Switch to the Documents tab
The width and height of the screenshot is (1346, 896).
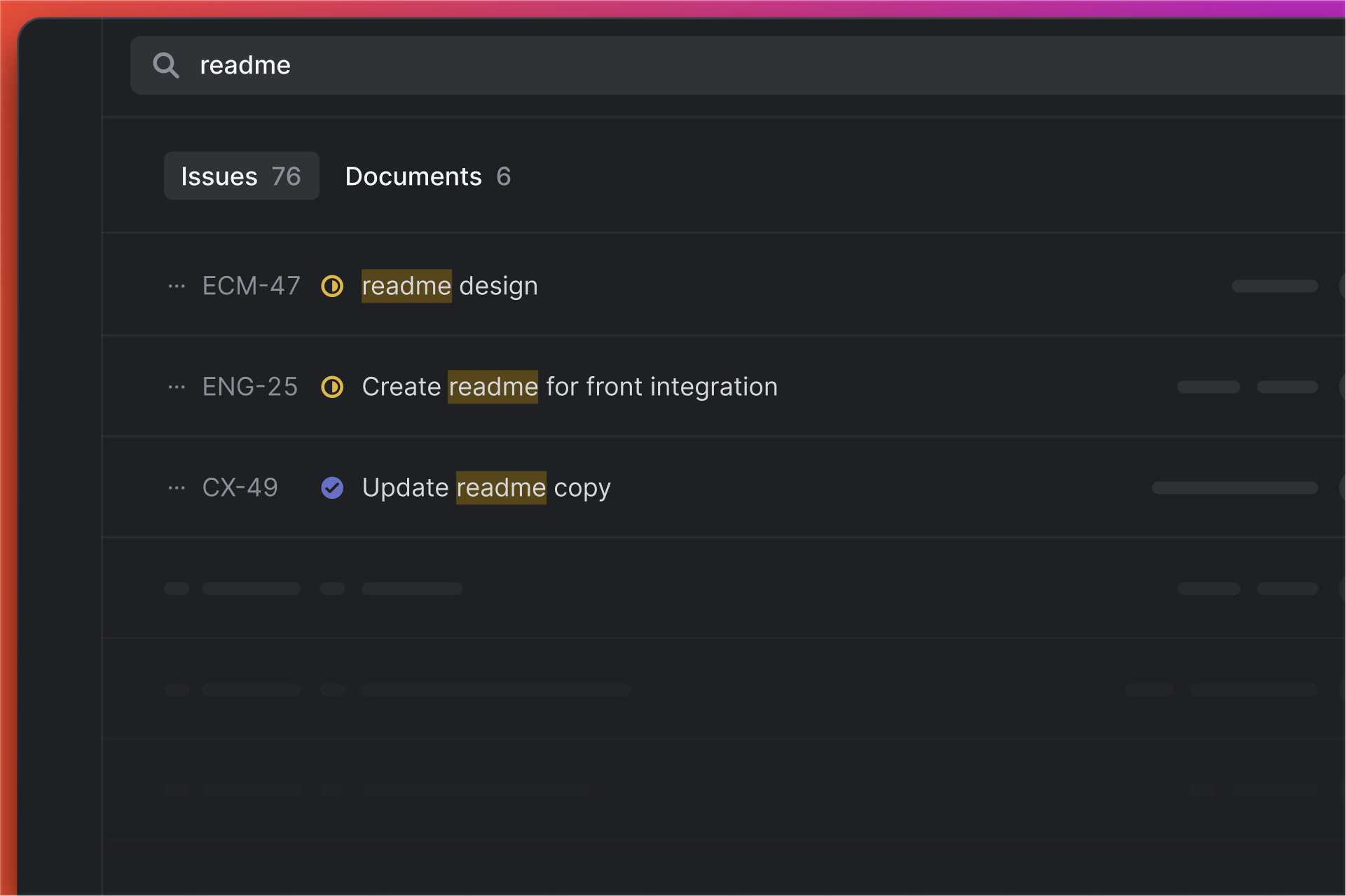pyautogui.click(x=427, y=176)
